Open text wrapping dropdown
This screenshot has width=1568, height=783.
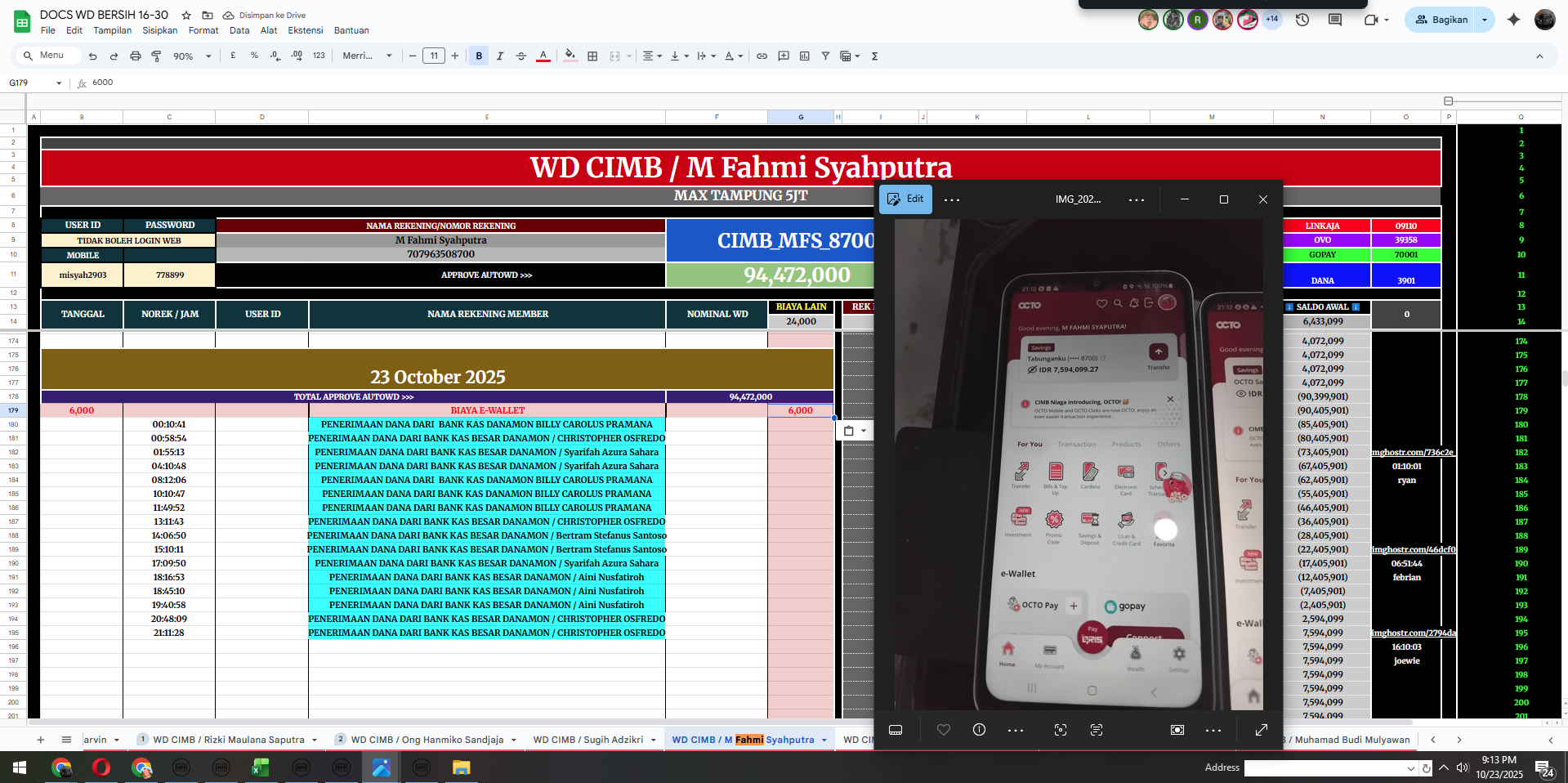click(x=706, y=56)
